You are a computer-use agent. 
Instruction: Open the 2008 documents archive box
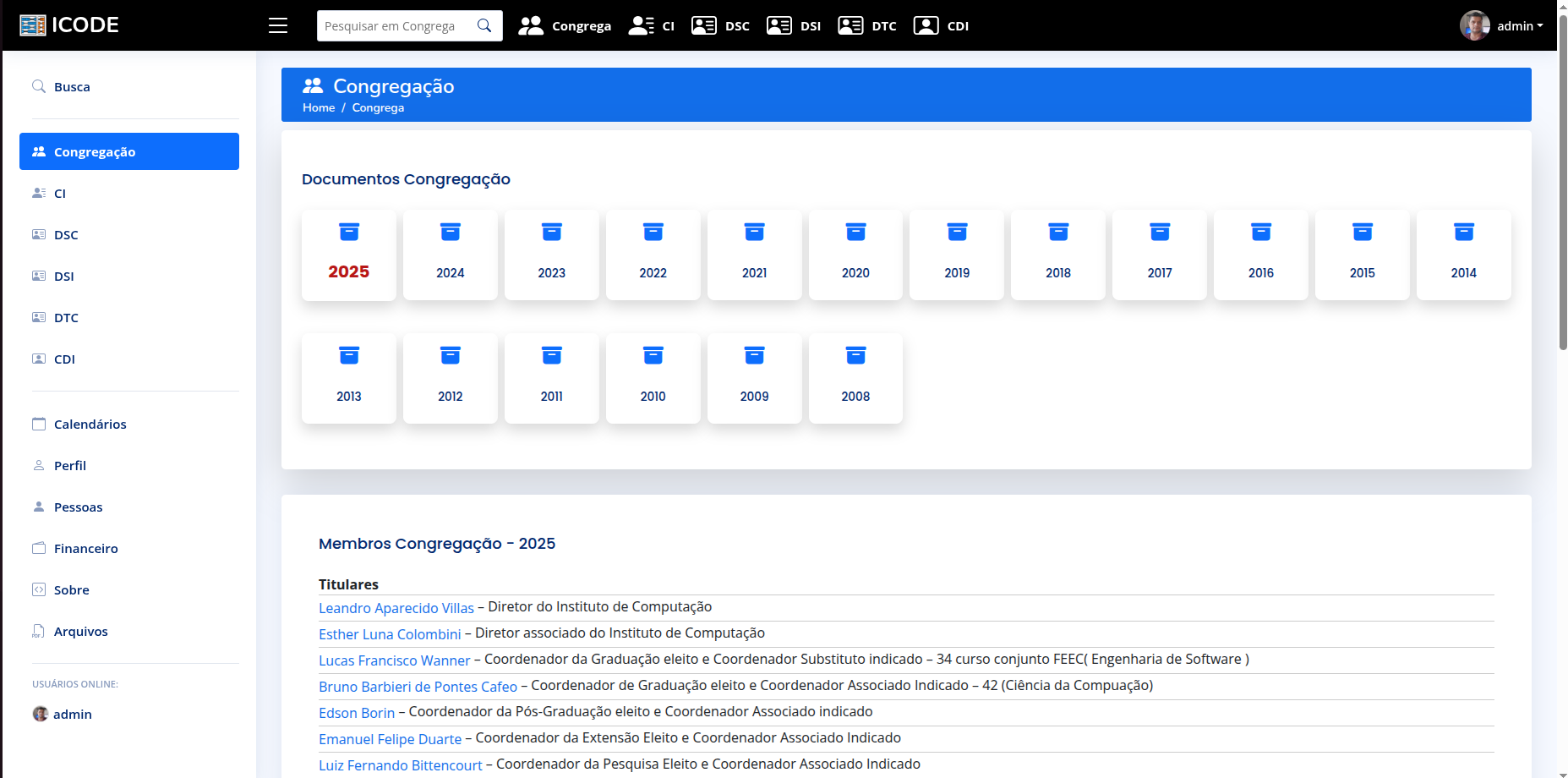[x=855, y=377]
